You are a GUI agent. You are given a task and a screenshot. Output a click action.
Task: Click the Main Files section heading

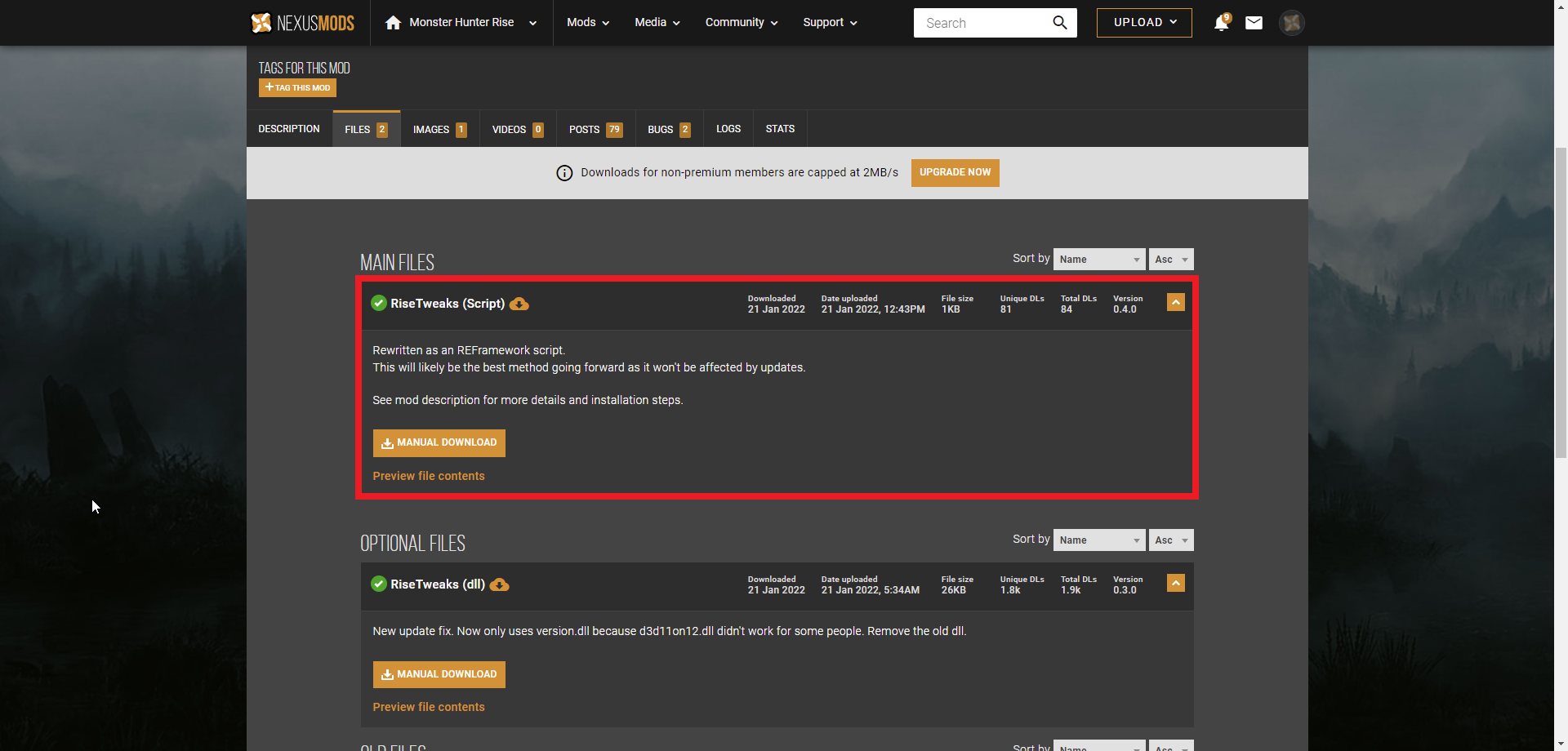[x=397, y=263]
